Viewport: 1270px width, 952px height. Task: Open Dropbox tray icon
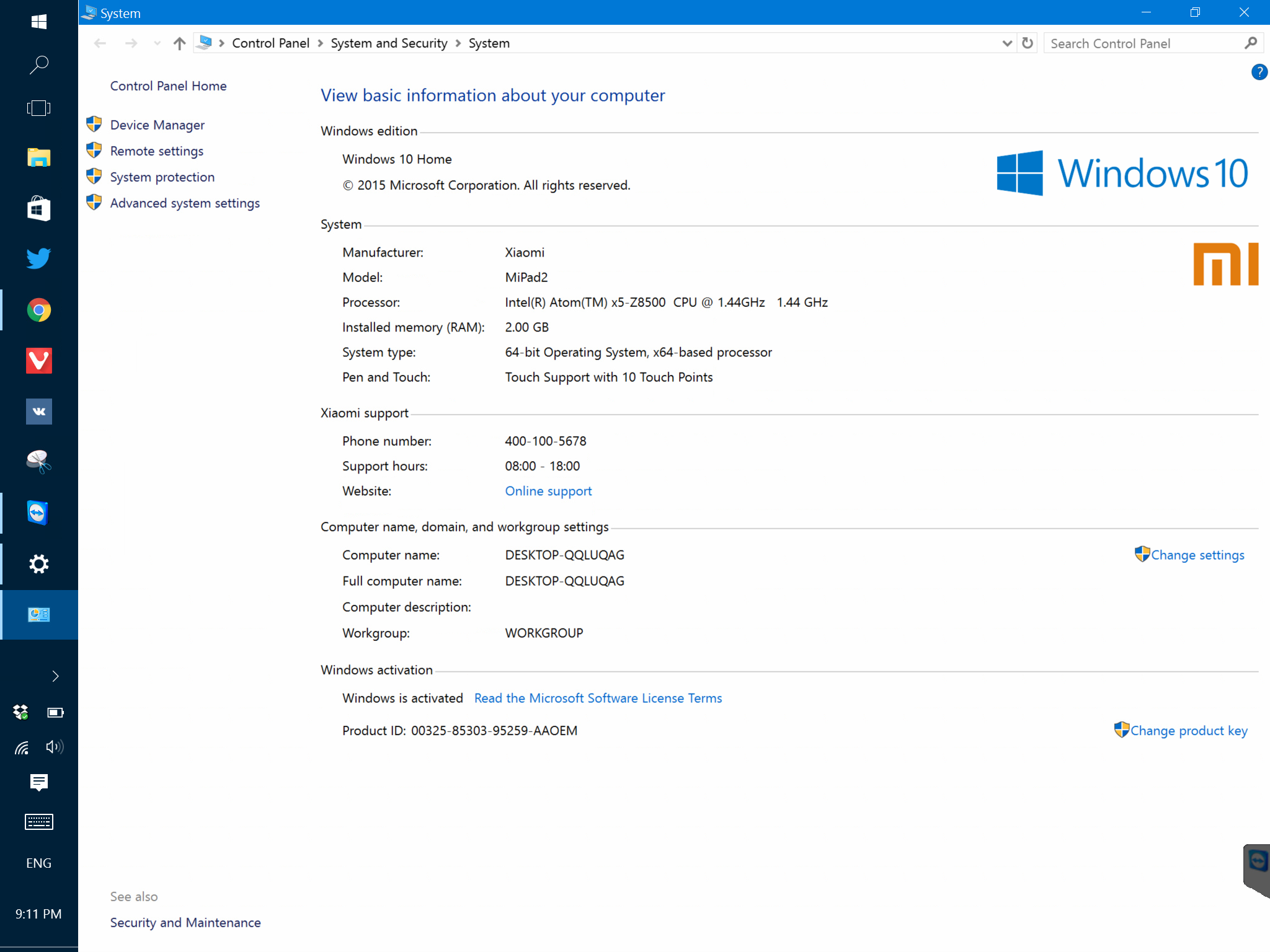pos(21,712)
